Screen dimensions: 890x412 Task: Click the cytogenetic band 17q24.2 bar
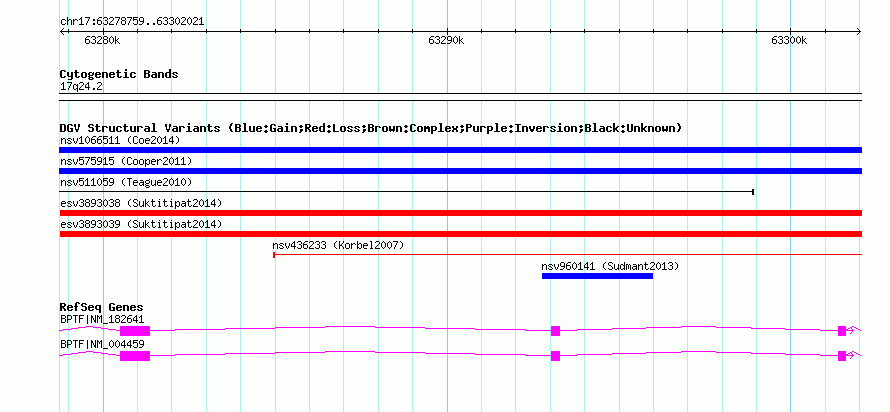coord(460,97)
